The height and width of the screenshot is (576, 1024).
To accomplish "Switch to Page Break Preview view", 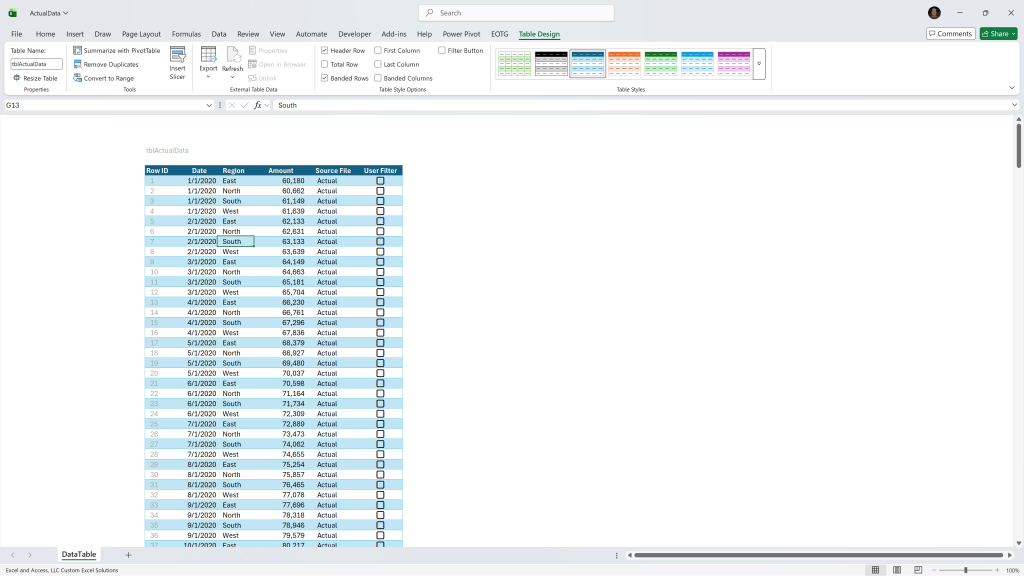I will point(918,569).
